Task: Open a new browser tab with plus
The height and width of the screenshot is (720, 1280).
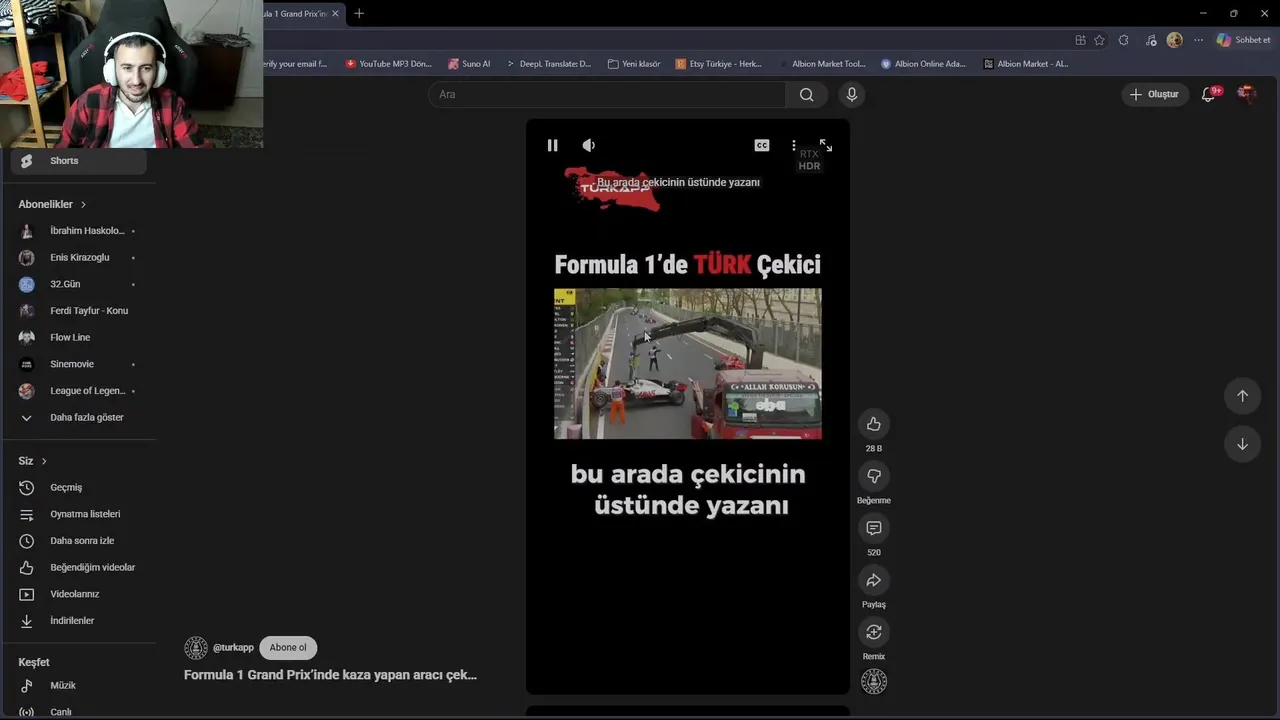Action: point(359,13)
